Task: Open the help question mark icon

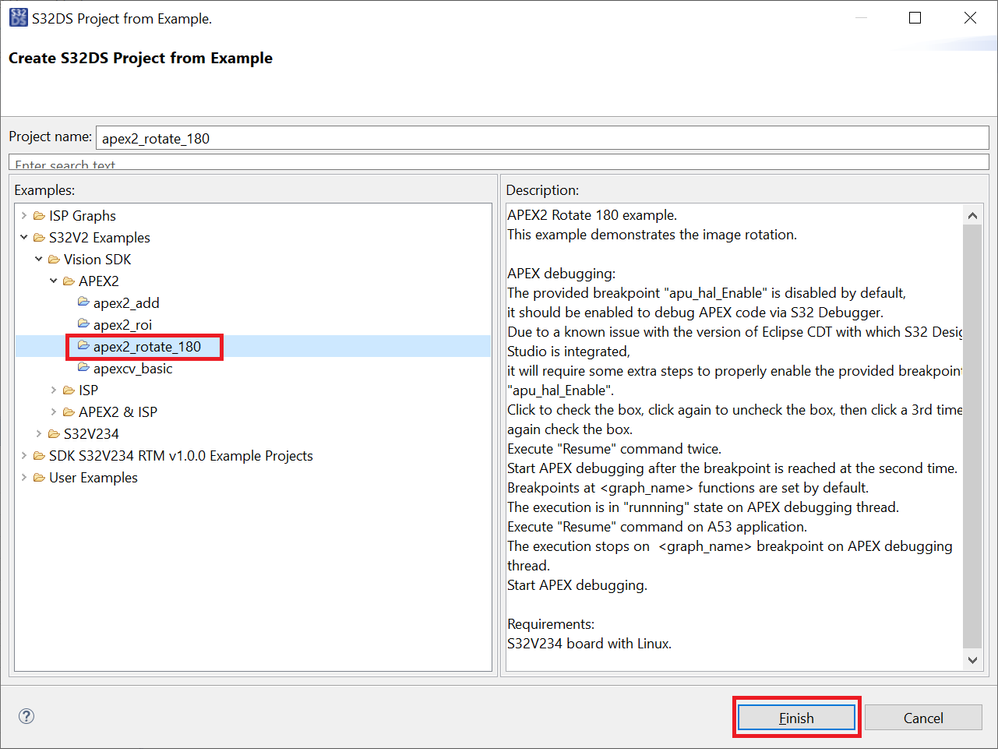Action: [26, 717]
